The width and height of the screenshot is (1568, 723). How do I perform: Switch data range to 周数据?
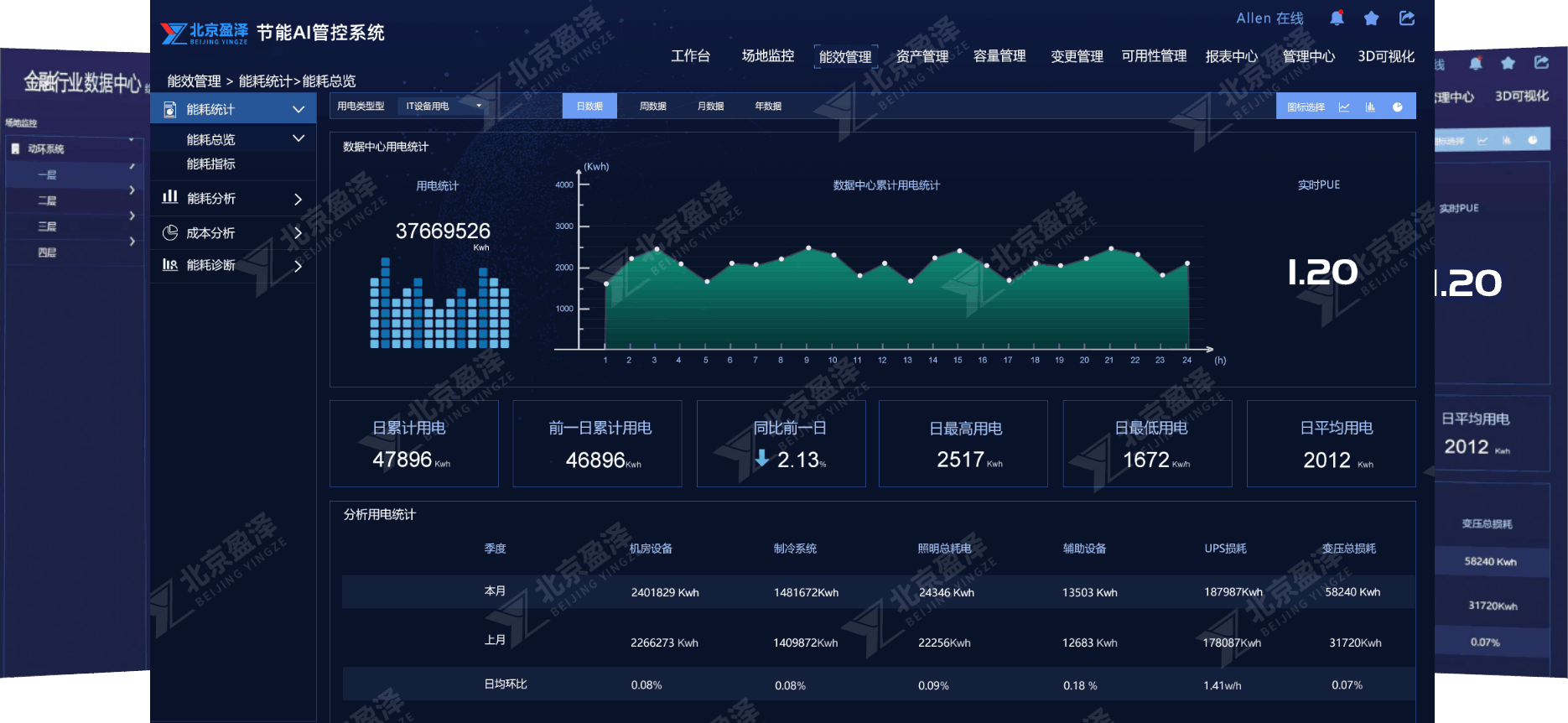652,106
